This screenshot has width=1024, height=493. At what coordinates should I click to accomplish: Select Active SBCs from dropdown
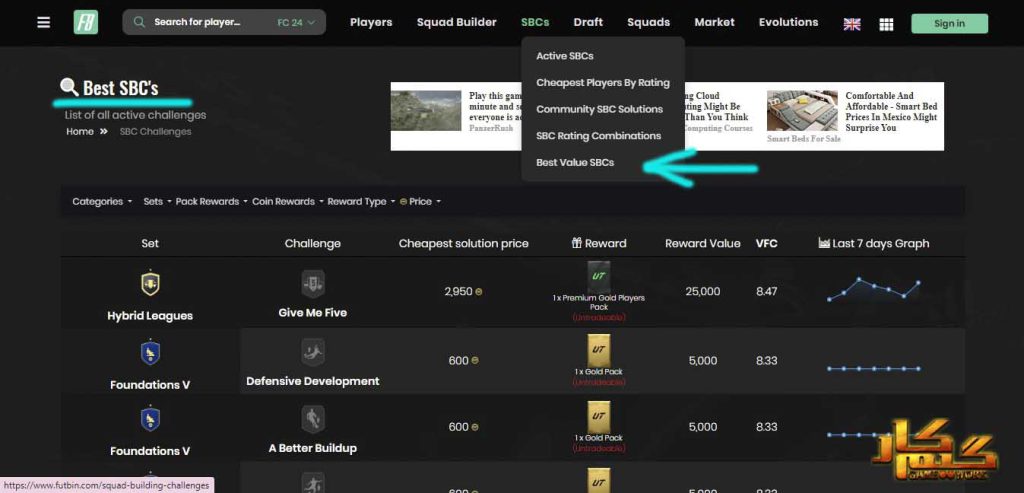click(x=565, y=56)
